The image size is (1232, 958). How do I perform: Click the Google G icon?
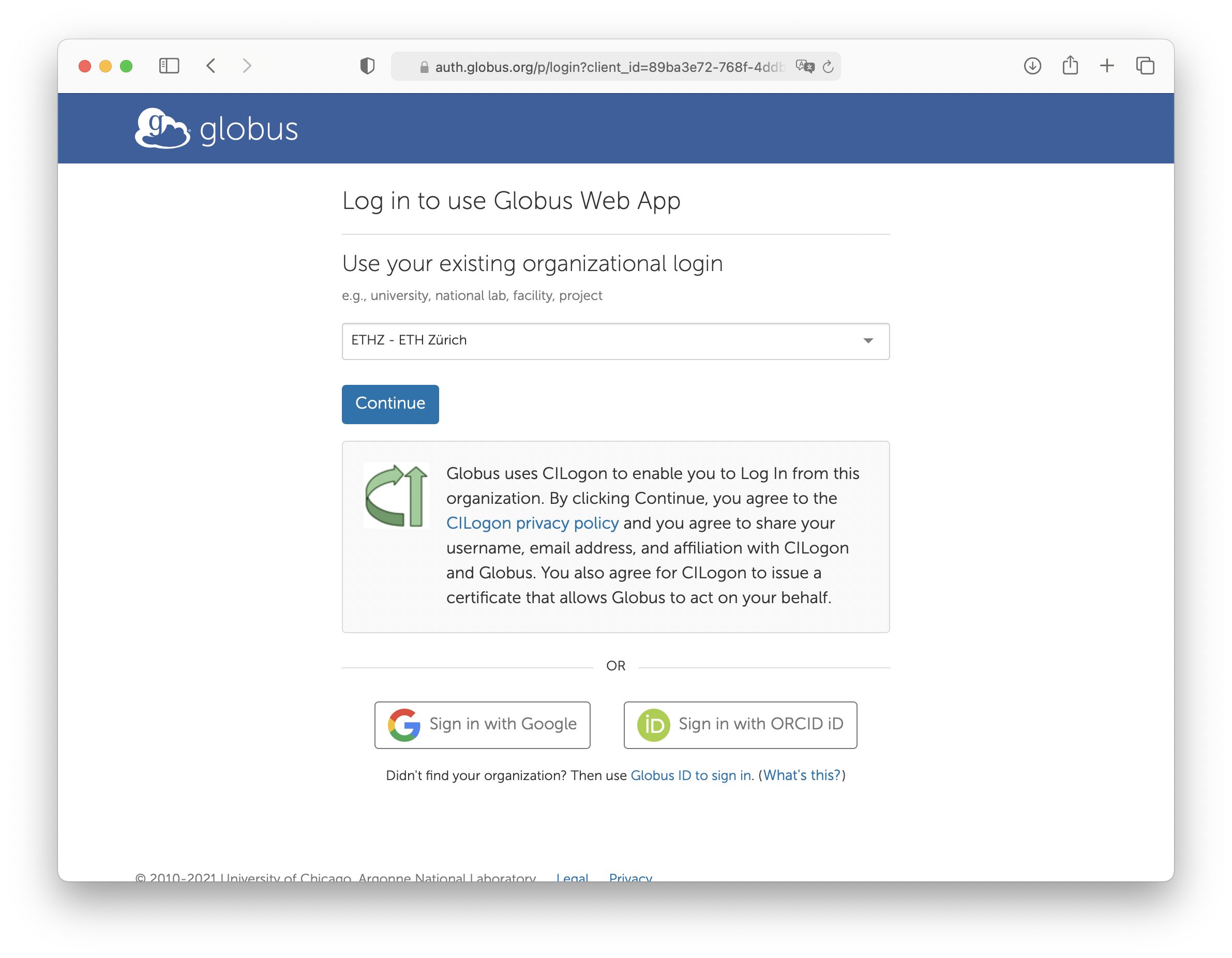point(404,724)
